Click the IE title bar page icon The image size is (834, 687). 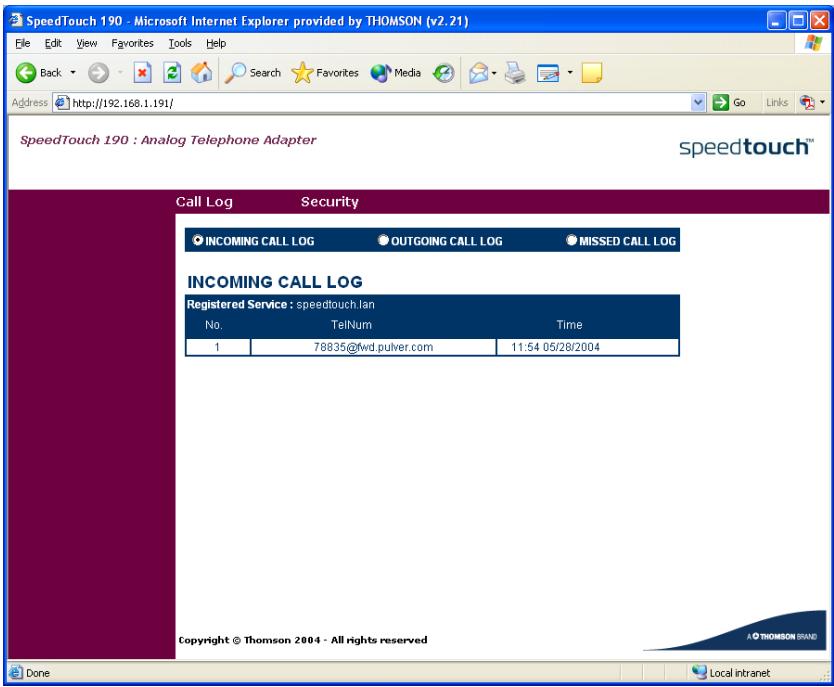(16, 20)
